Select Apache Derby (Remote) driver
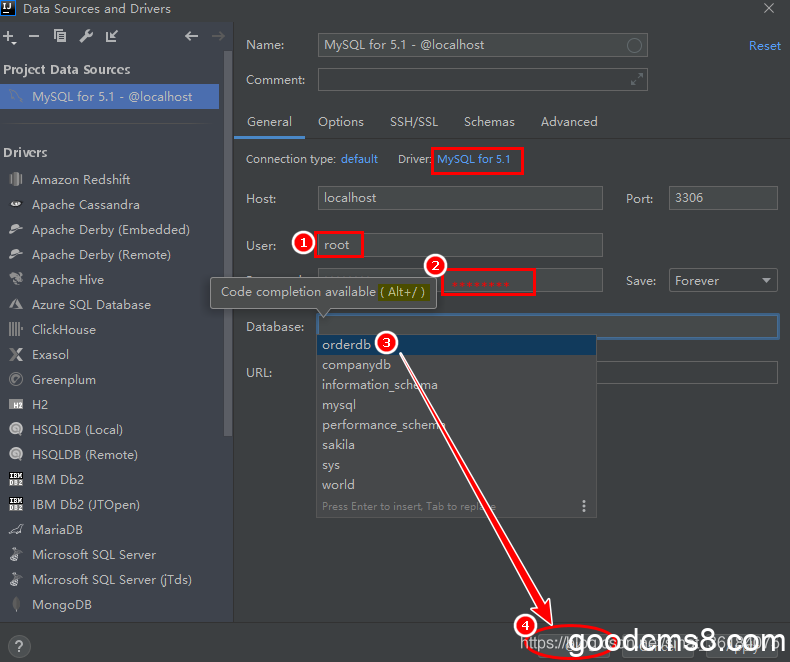The height and width of the screenshot is (662, 790). (101, 254)
